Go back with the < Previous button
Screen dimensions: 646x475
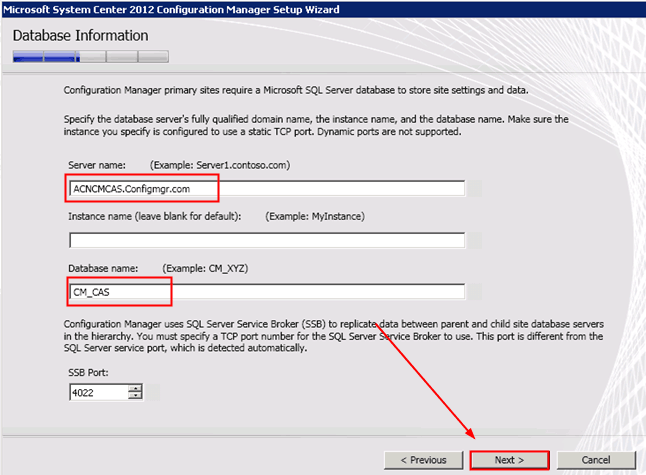424,460
